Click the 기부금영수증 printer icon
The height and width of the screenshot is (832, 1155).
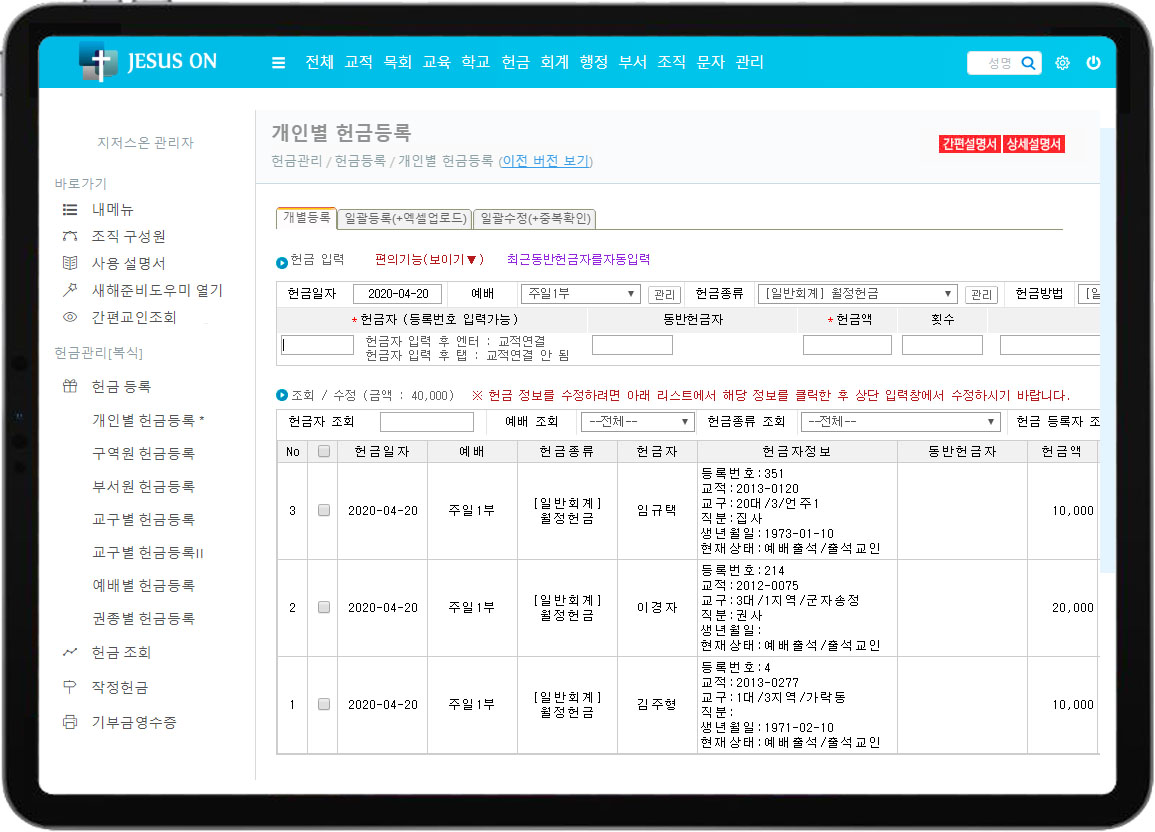pyautogui.click(x=70, y=722)
